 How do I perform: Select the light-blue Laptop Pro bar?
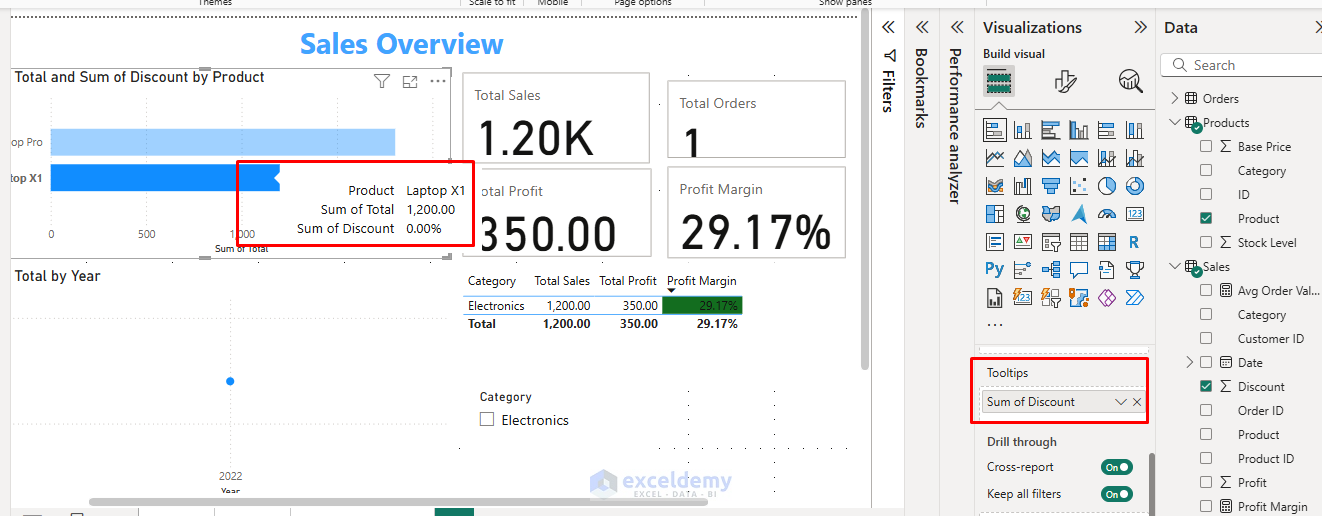click(222, 142)
